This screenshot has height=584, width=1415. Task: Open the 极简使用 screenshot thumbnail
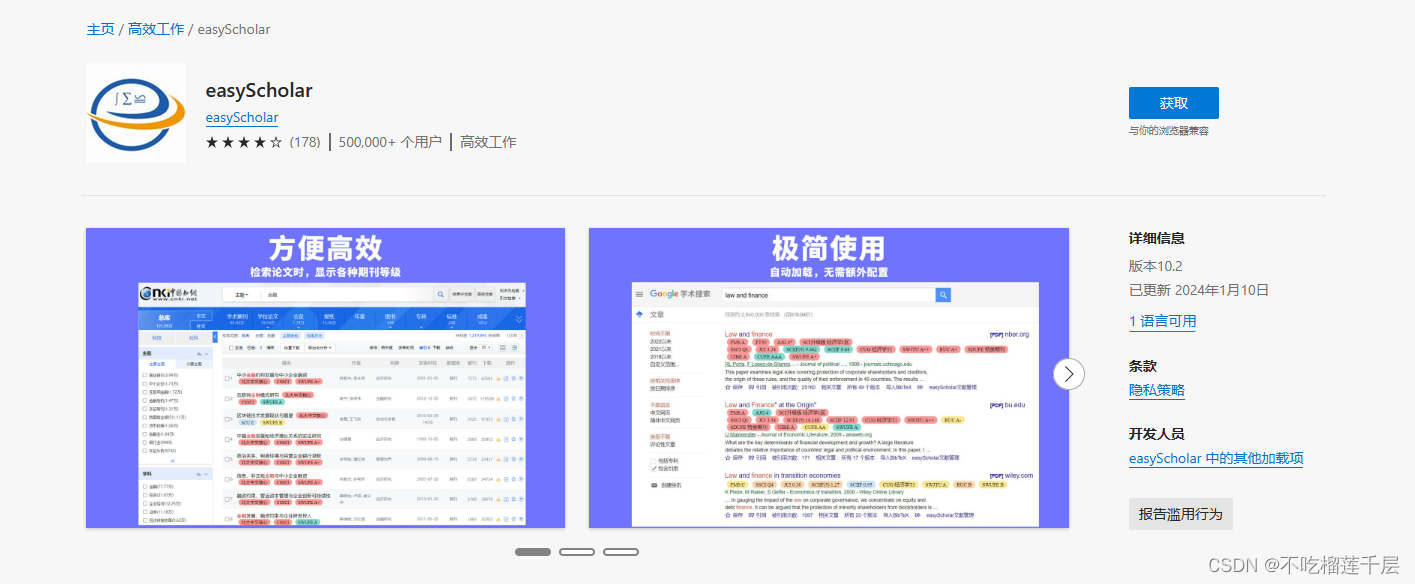829,378
